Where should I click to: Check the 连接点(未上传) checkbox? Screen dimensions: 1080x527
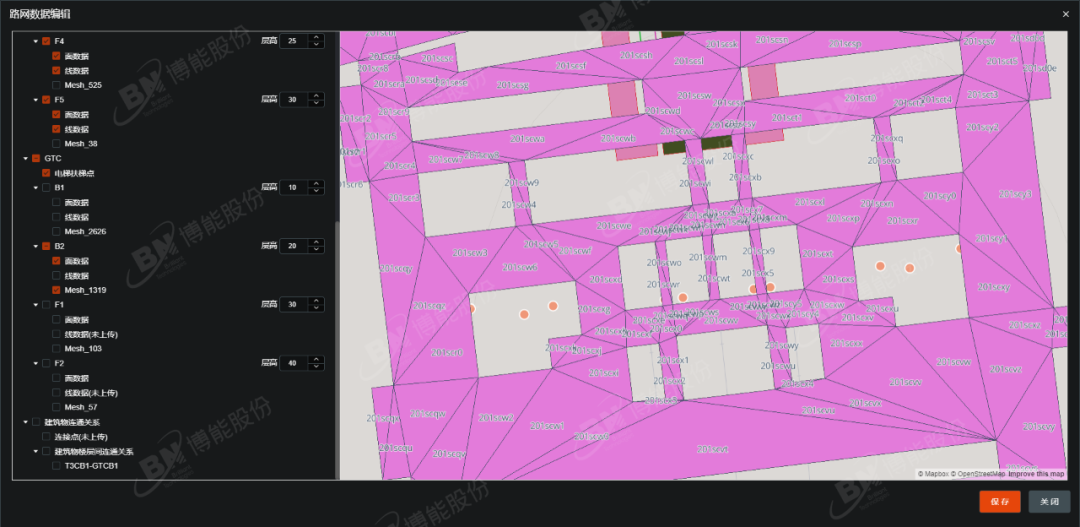[x=46, y=436]
